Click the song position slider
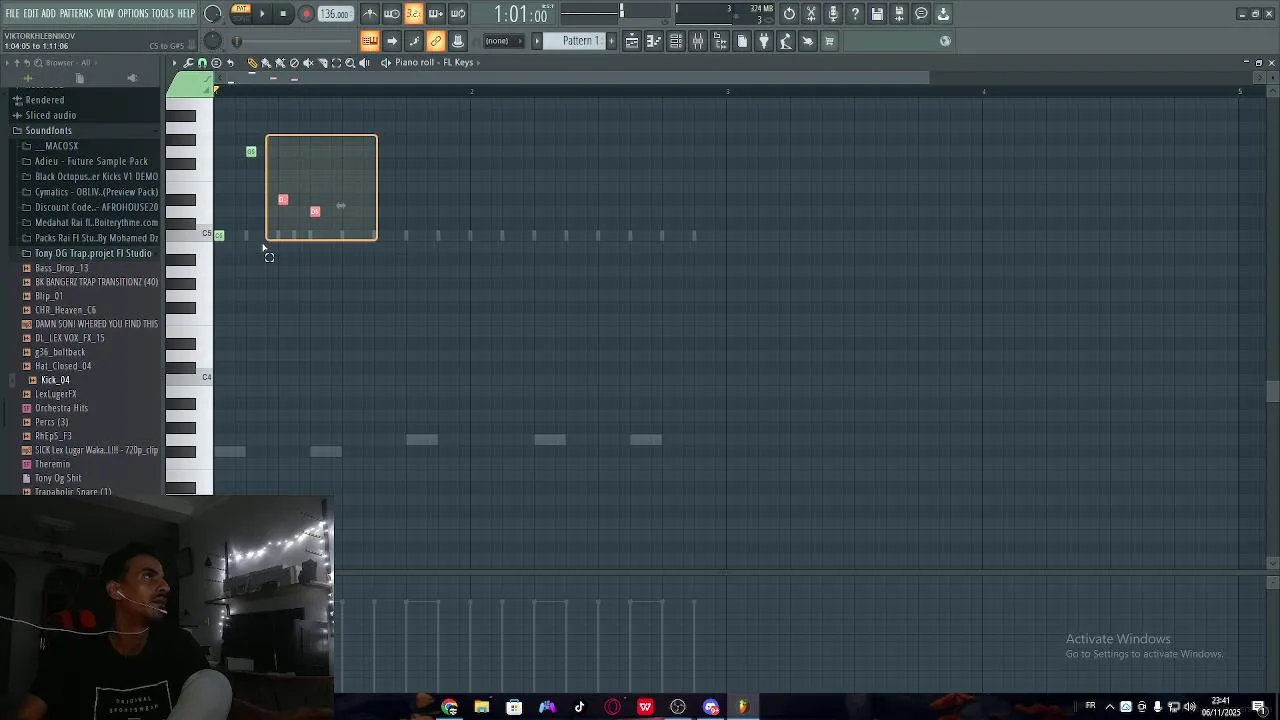The width and height of the screenshot is (1280, 720). point(291,41)
